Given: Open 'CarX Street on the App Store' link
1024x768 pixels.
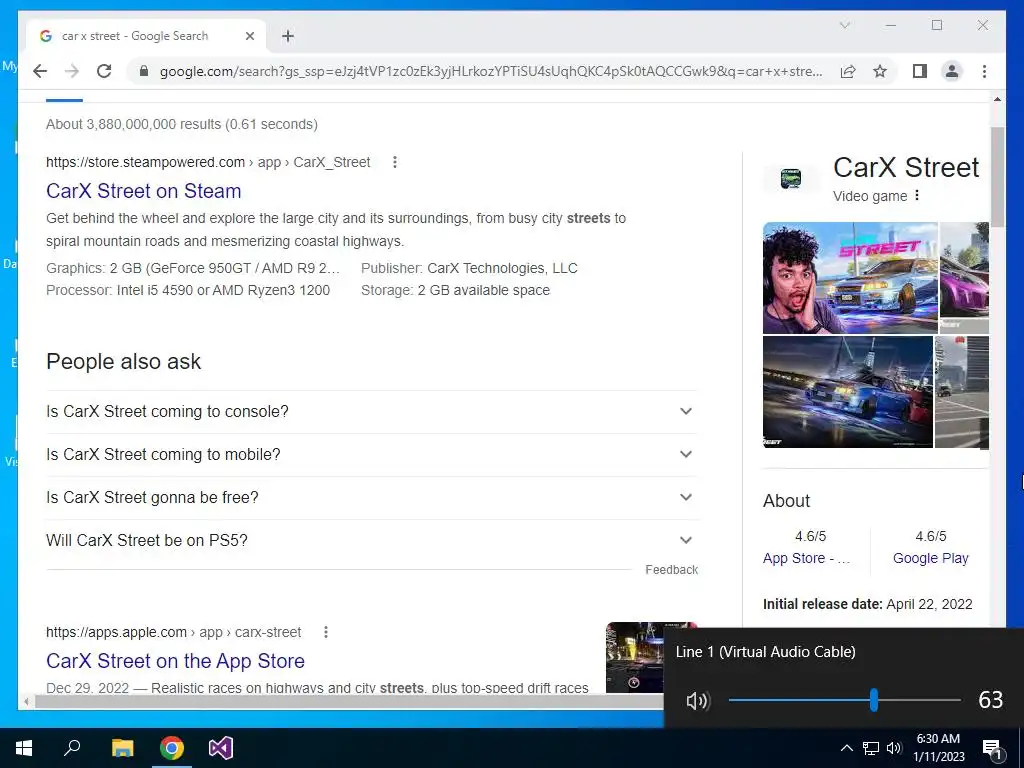Looking at the screenshot, I should [176, 661].
